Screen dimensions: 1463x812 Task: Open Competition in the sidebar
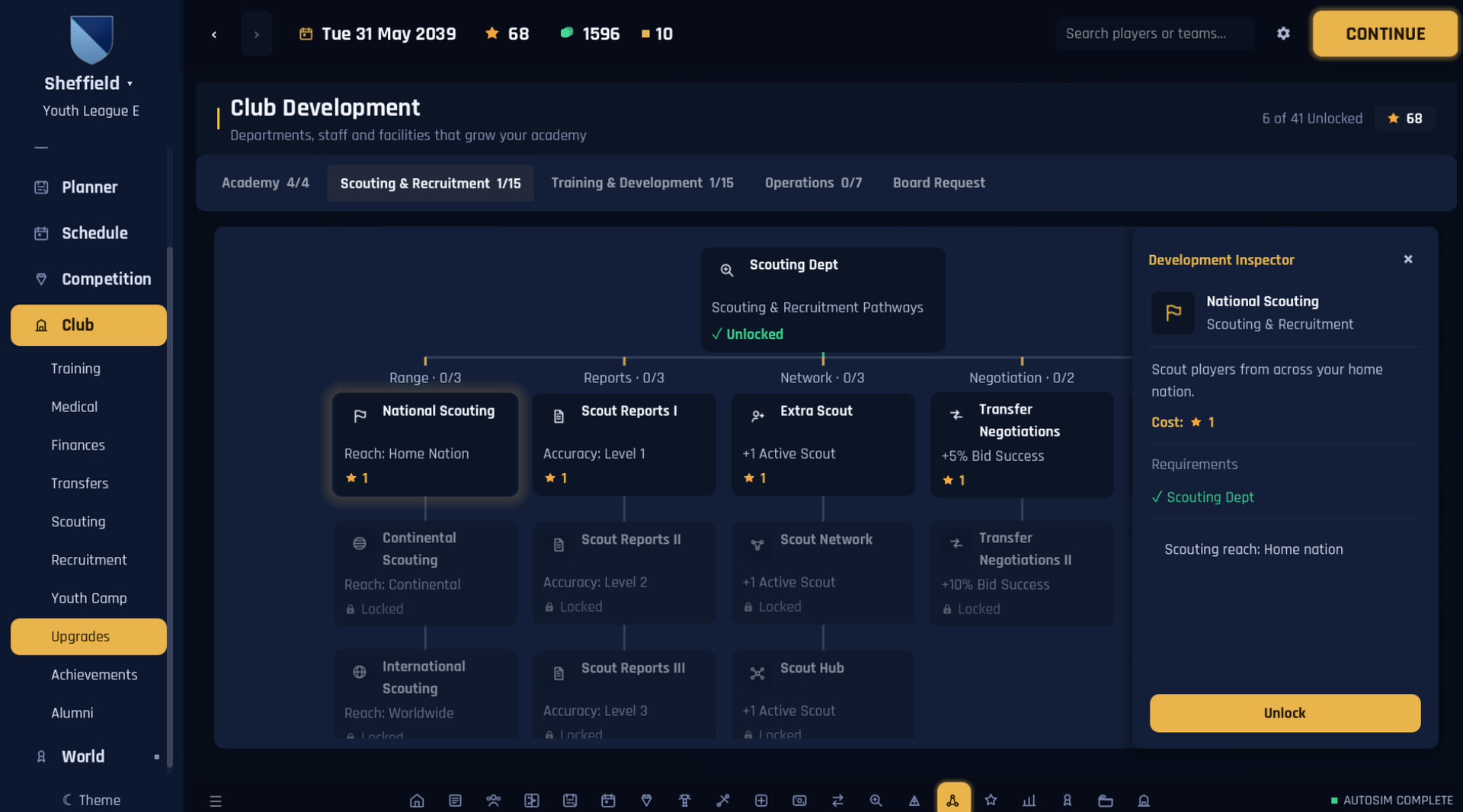click(88, 279)
